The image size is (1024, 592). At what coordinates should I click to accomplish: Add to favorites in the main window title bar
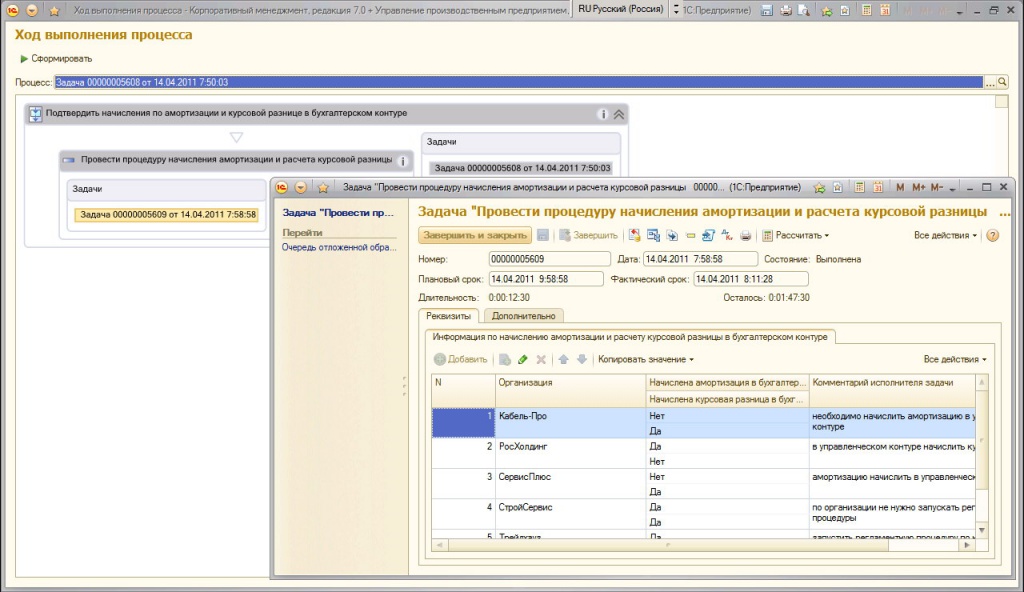click(x=826, y=10)
